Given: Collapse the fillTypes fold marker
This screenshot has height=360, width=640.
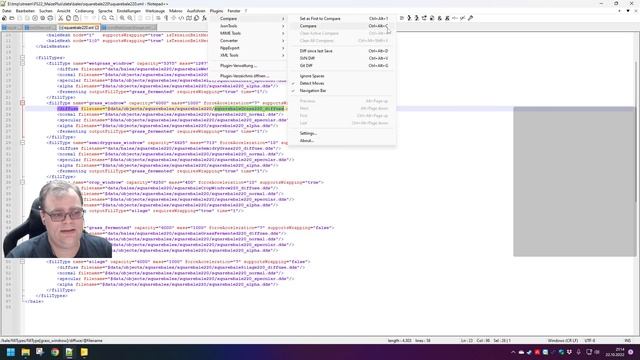Looking at the screenshot, I should click(x=22, y=58).
